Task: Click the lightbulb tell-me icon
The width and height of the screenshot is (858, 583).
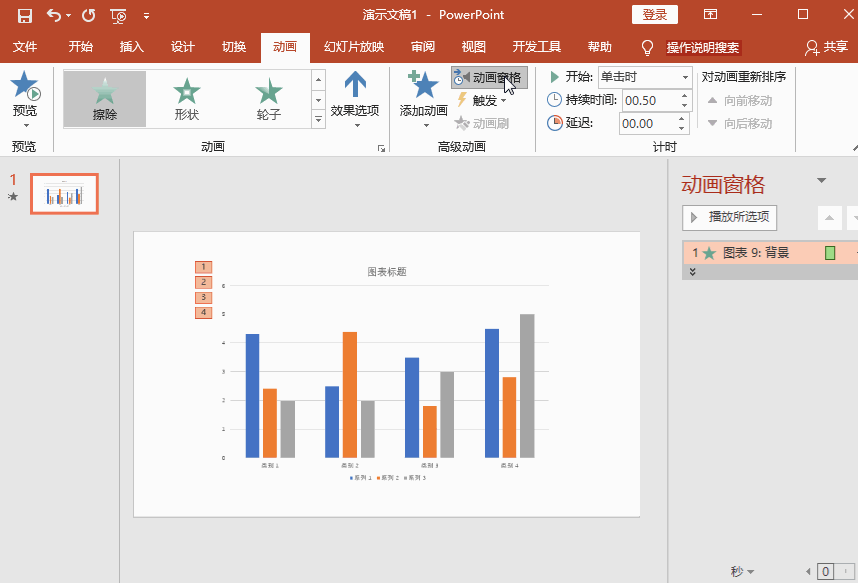Action: pos(647,48)
